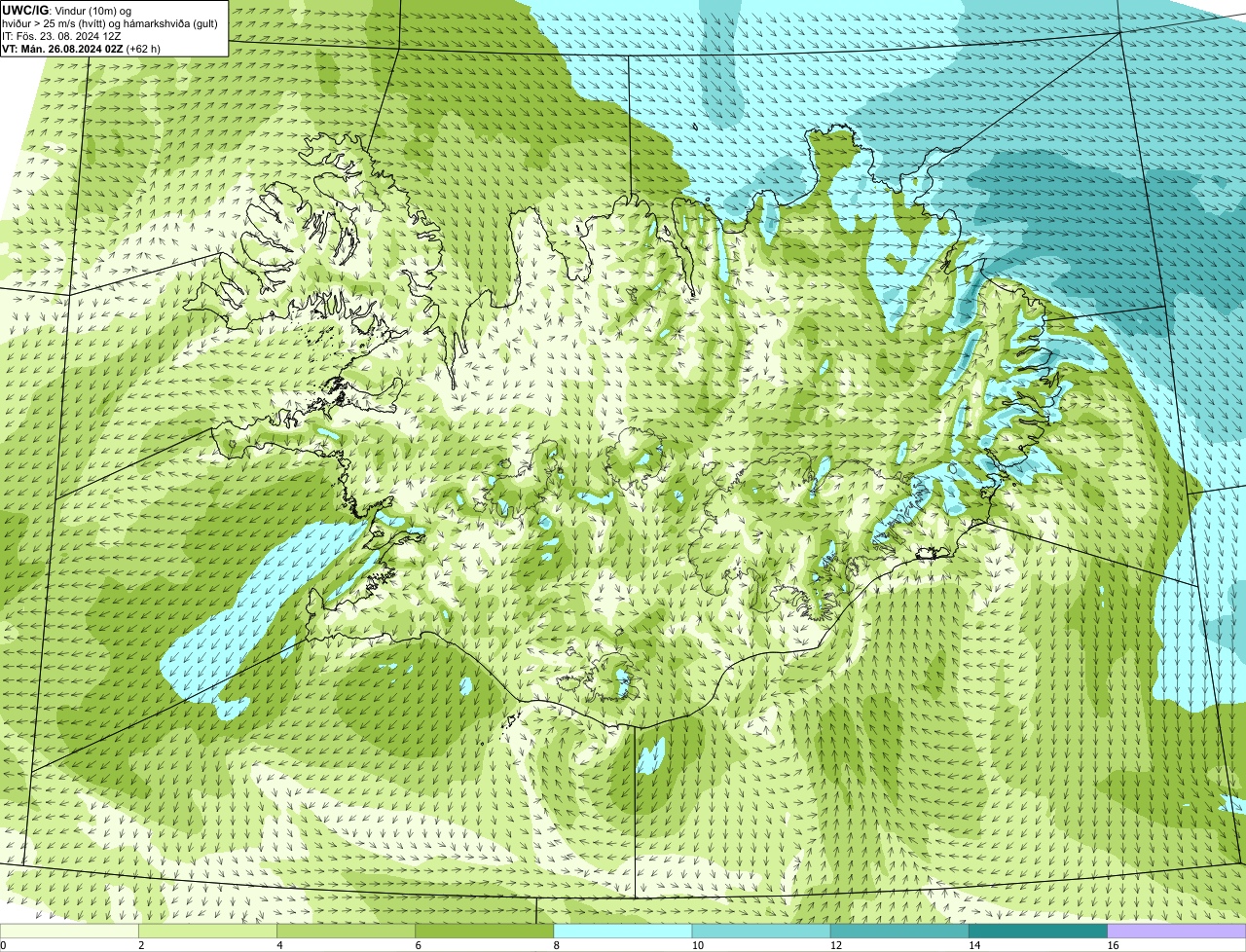This screenshot has height=952, width=1246.
Task: Click the scale label "6"
Action: point(418,945)
